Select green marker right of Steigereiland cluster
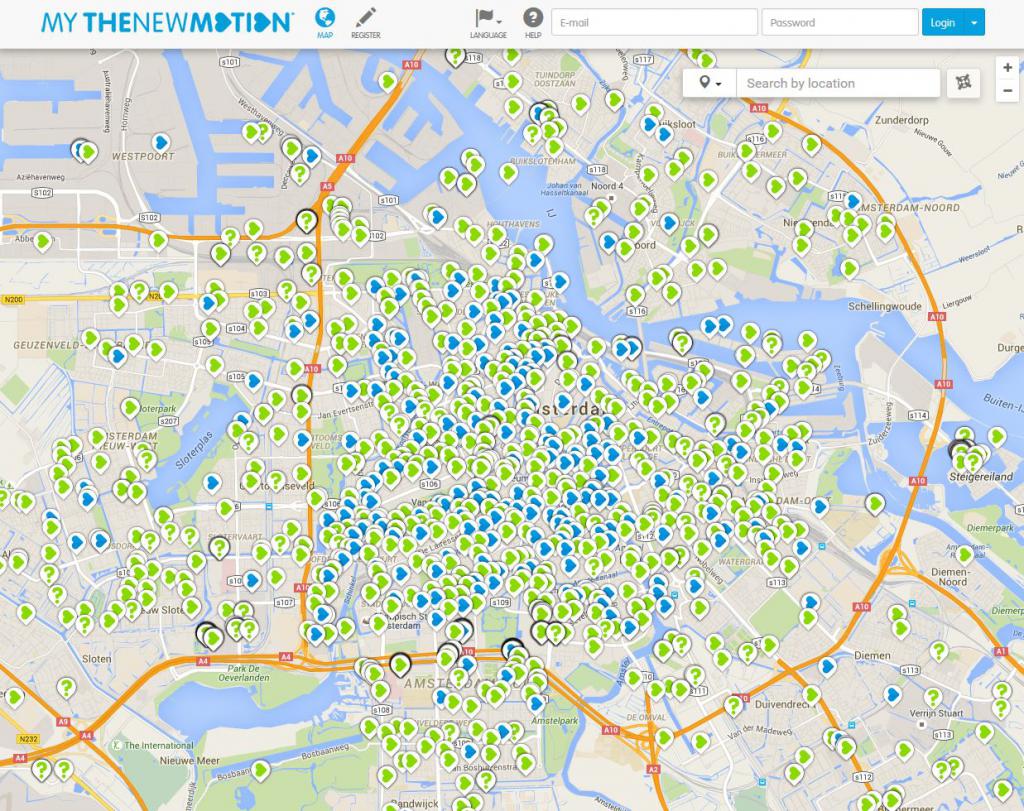1024x811 pixels. [997, 436]
